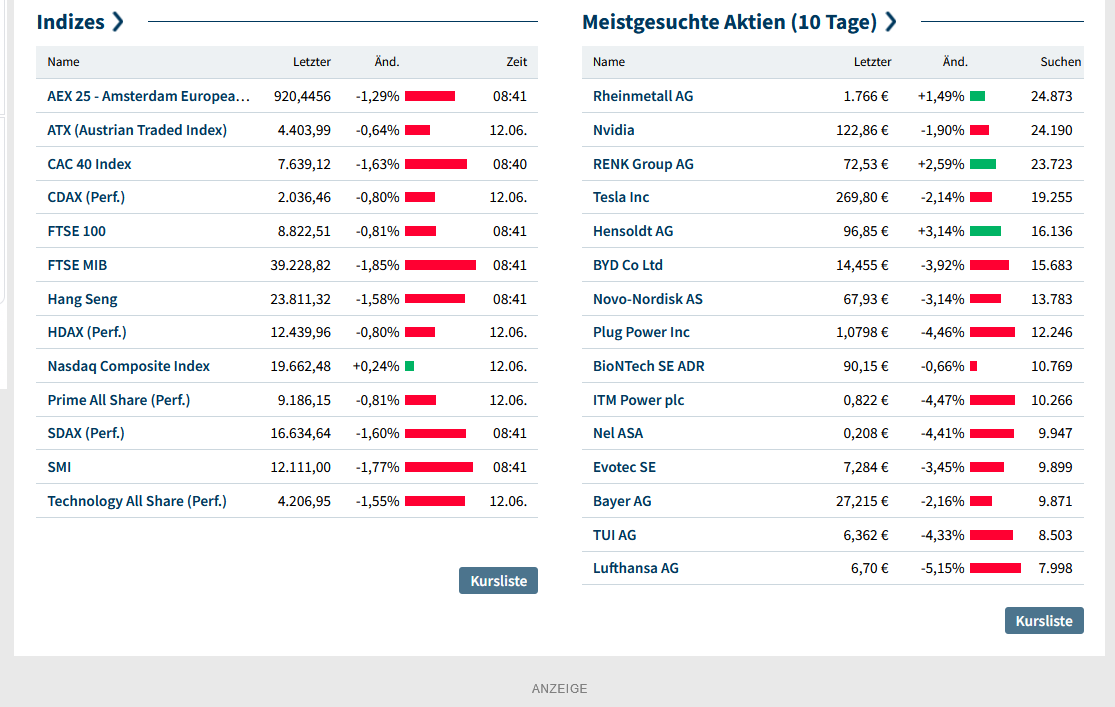View the Nvidia stock
This screenshot has height=707, width=1115.
tap(614, 130)
